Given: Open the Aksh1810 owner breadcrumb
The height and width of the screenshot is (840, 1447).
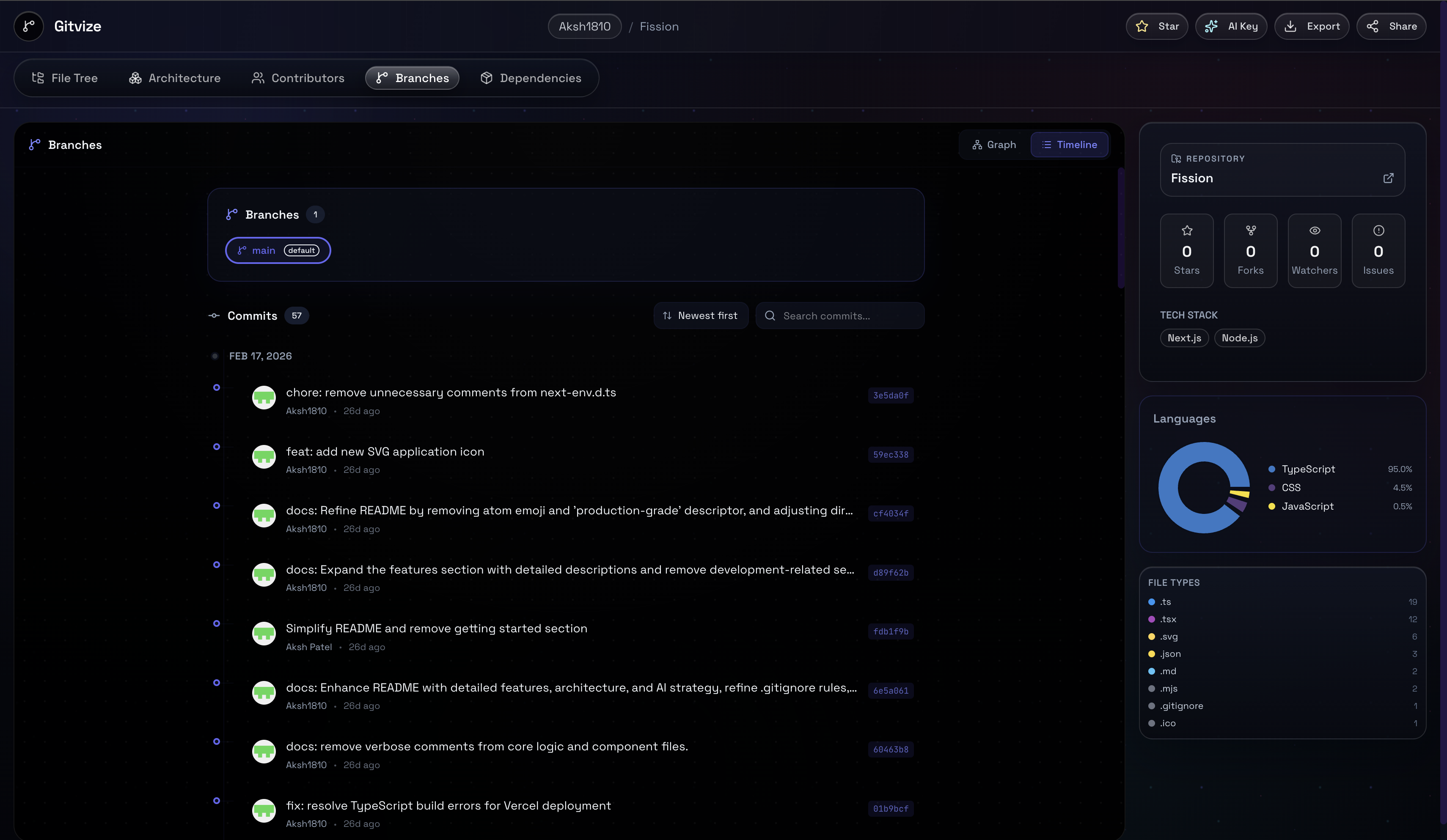Looking at the screenshot, I should coord(585,26).
